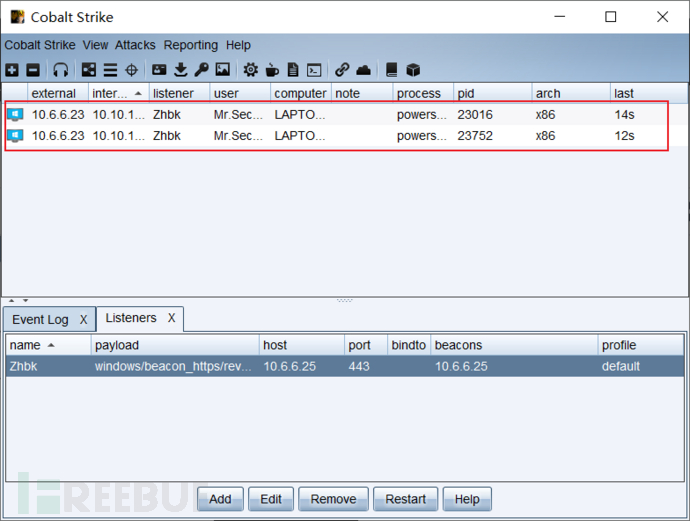Sort sessions by listener column

click(x=179, y=93)
